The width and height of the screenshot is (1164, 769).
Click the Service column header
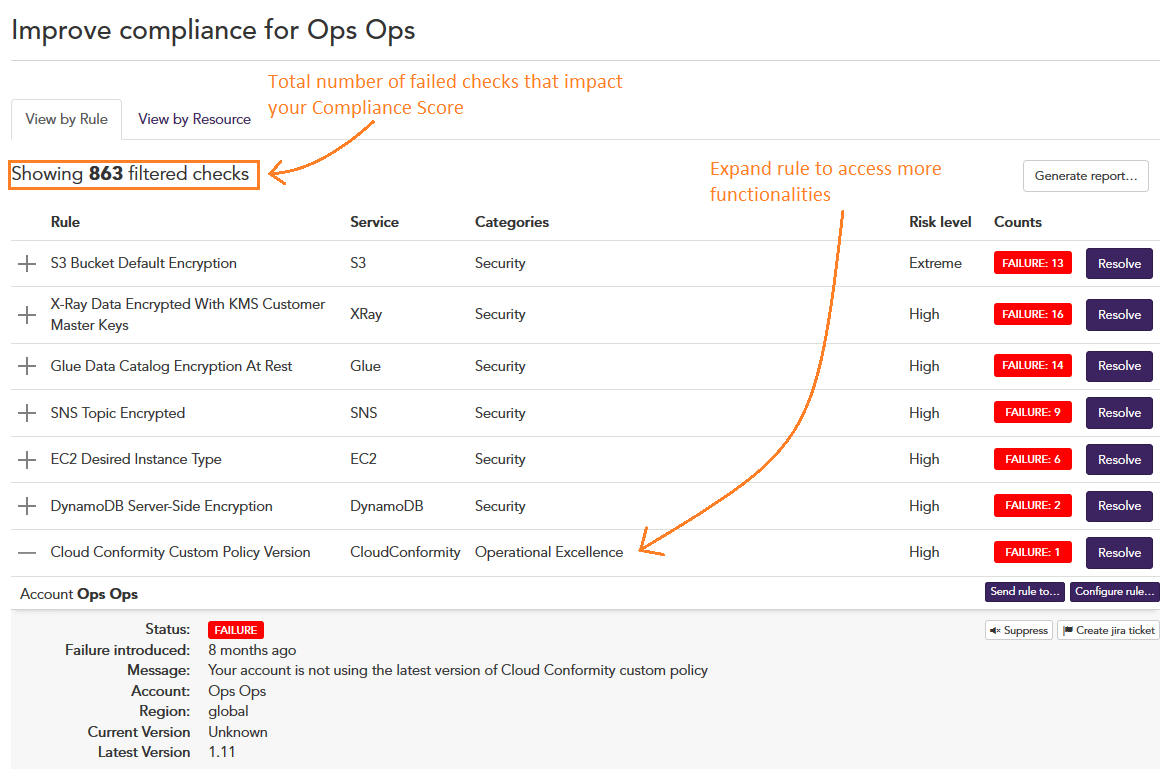[x=374, y=222]
